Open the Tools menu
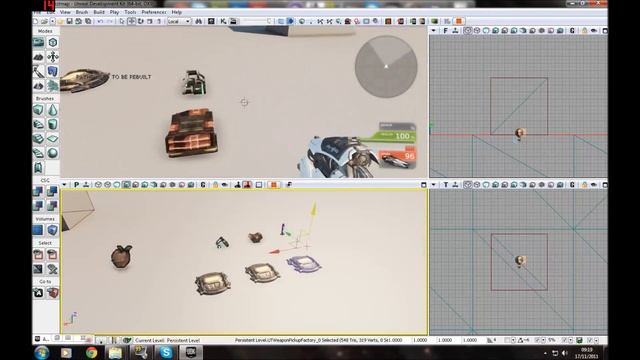Viewport: 640px width, 360px height. 130,12
